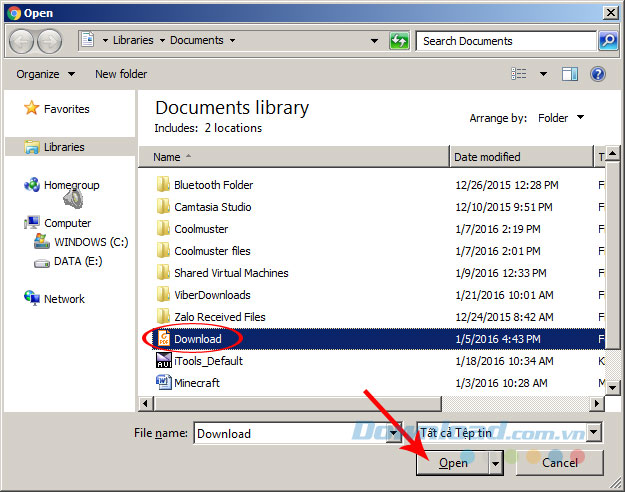The height and width of the screenshot is (492, 625).
Task: Click the Refresh button beside address bar
Action: coord(400,41)
